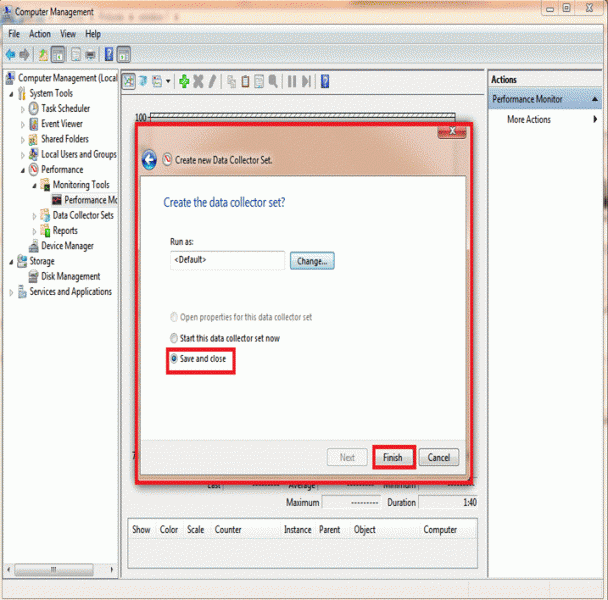Click the Cancel button in wizard
Image resolution: width=608 pixels, height=600 pixels.
pyautogui.click(x=439, y=457)
